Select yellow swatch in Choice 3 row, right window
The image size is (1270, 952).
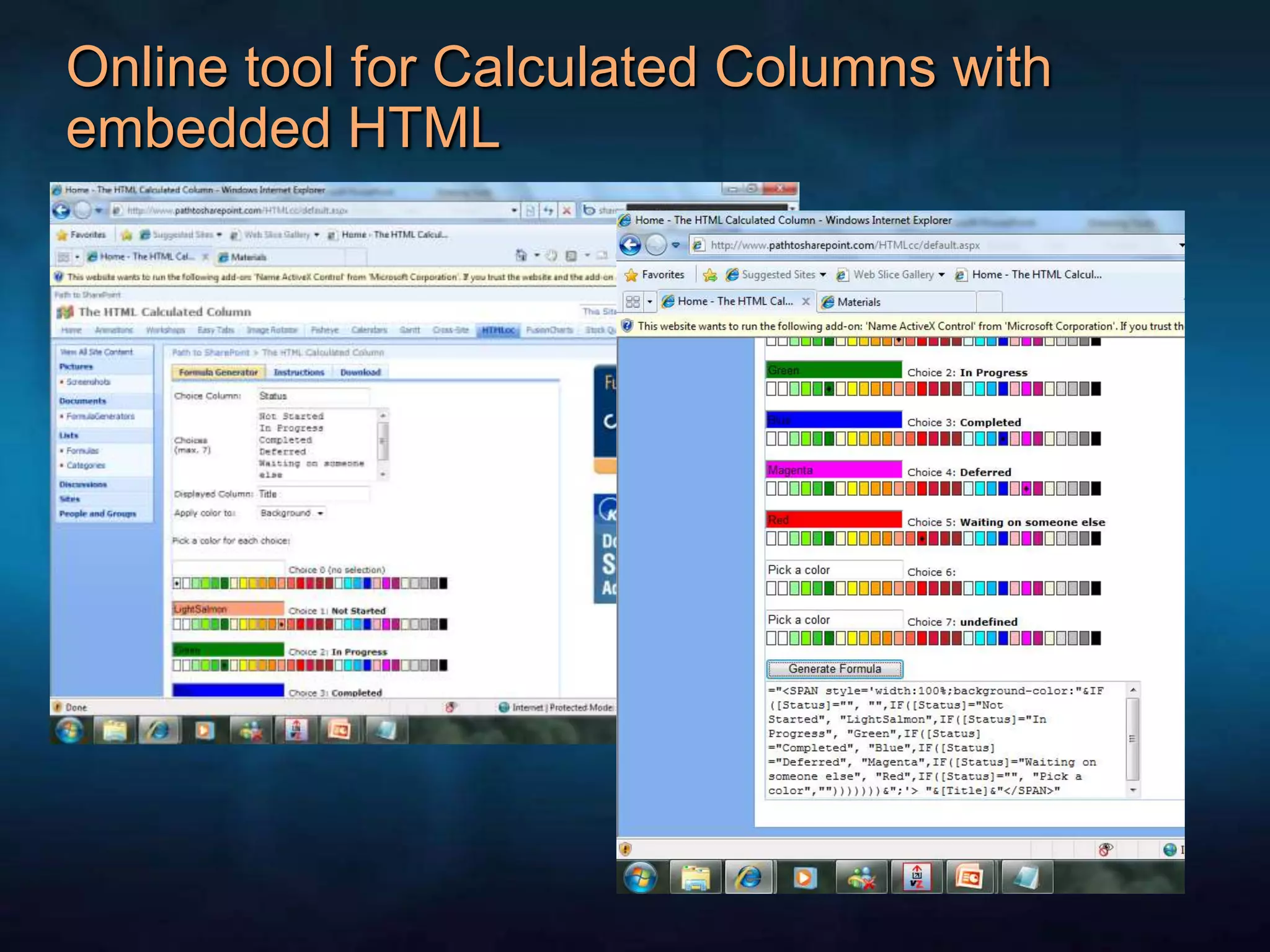[853, 439]
